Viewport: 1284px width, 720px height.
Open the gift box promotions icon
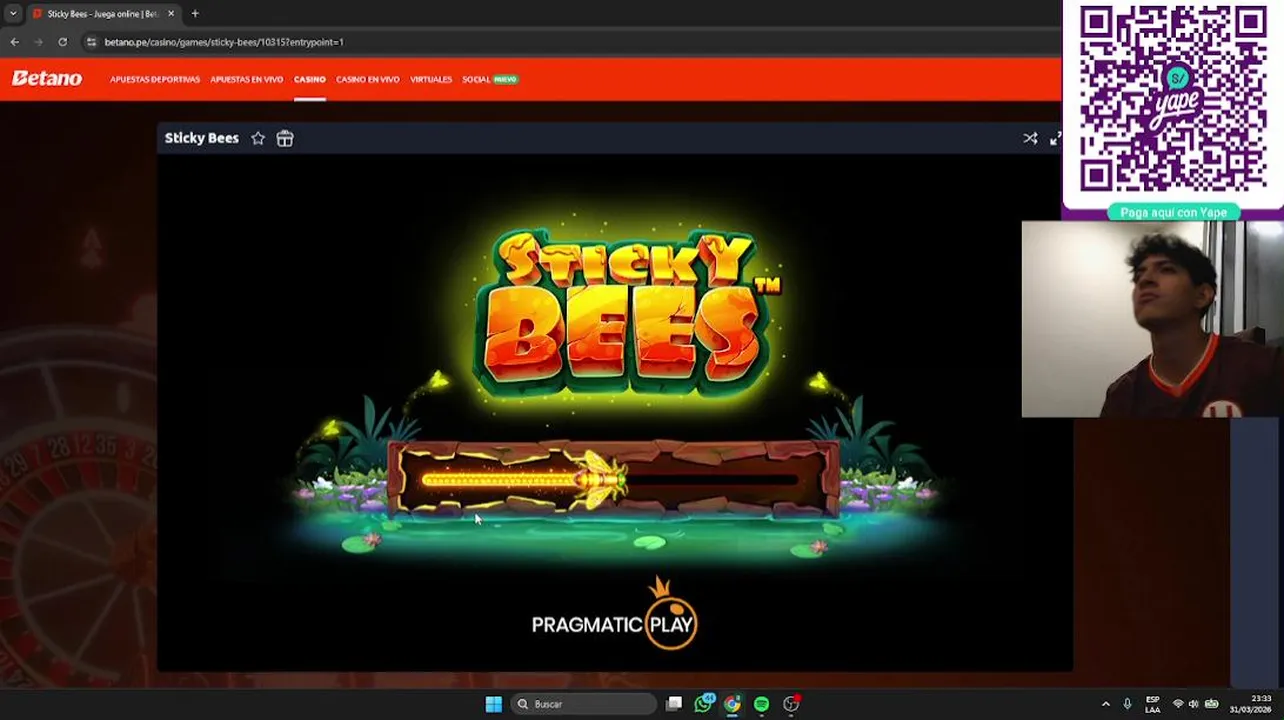click(x=285, y=138)
